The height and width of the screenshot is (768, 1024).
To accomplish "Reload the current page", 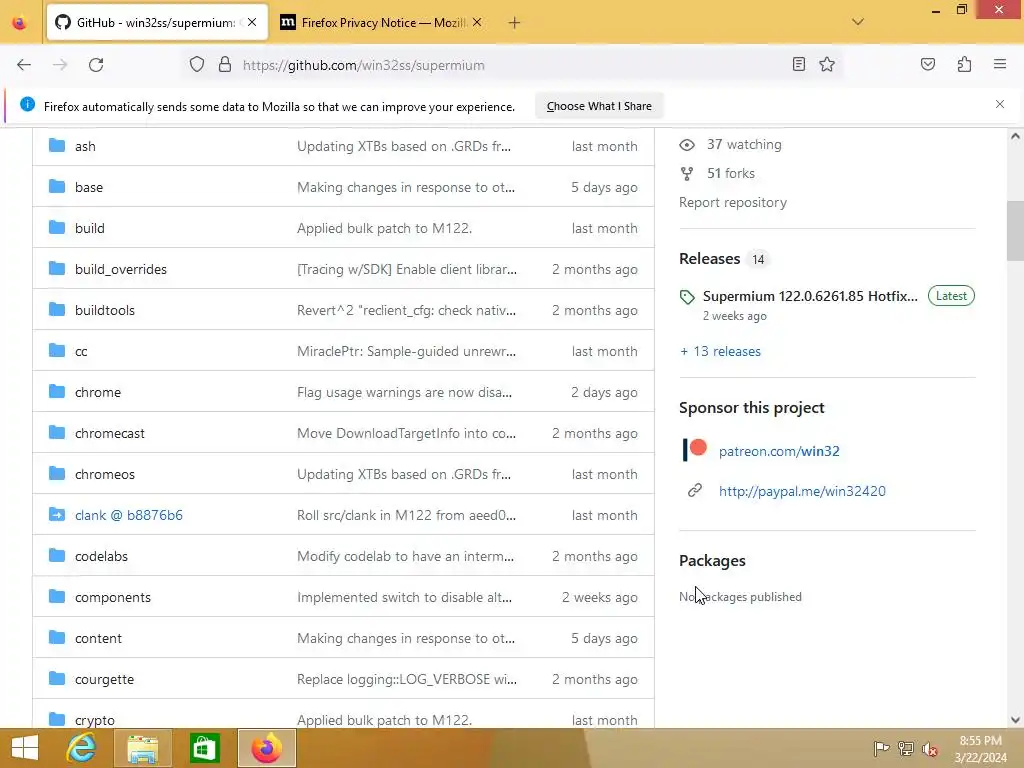I will 96,65.
